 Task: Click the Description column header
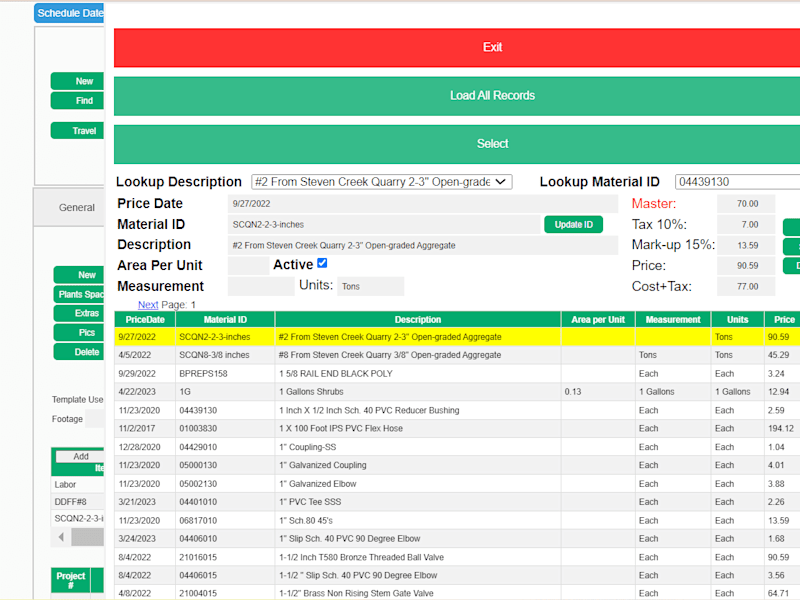[418, 319]
